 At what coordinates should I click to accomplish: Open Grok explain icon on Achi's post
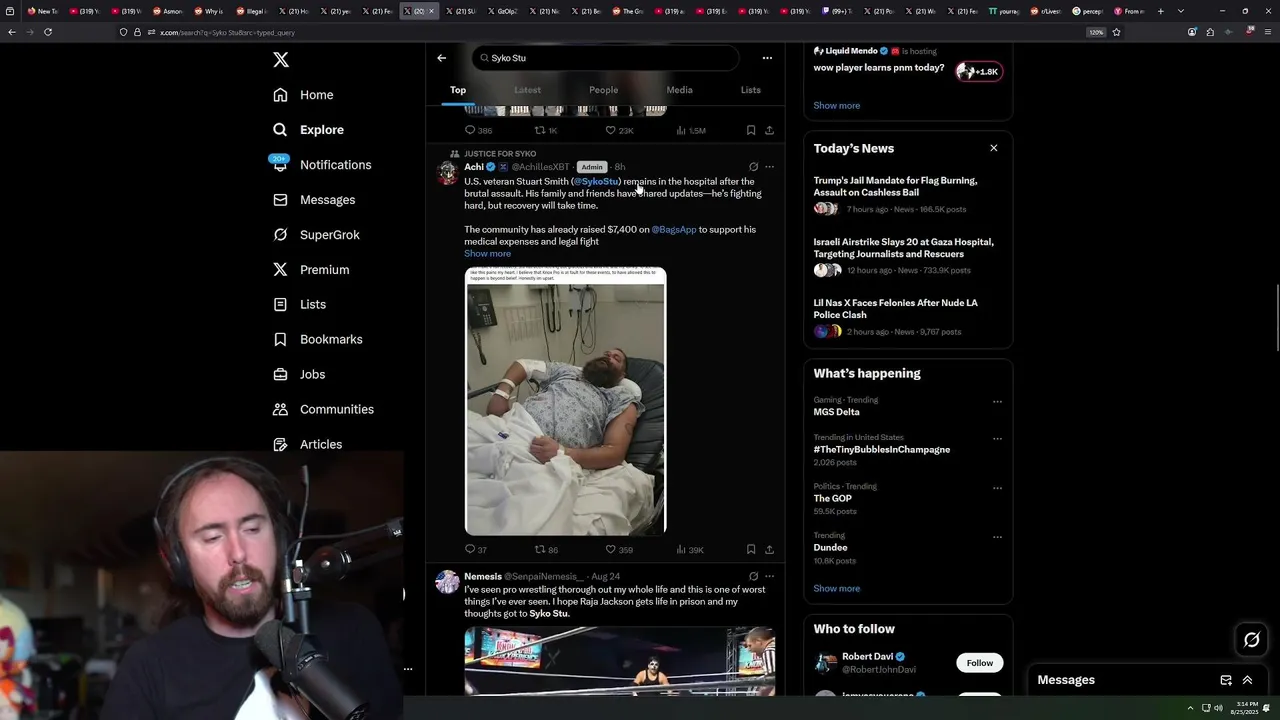coord(753,167)
